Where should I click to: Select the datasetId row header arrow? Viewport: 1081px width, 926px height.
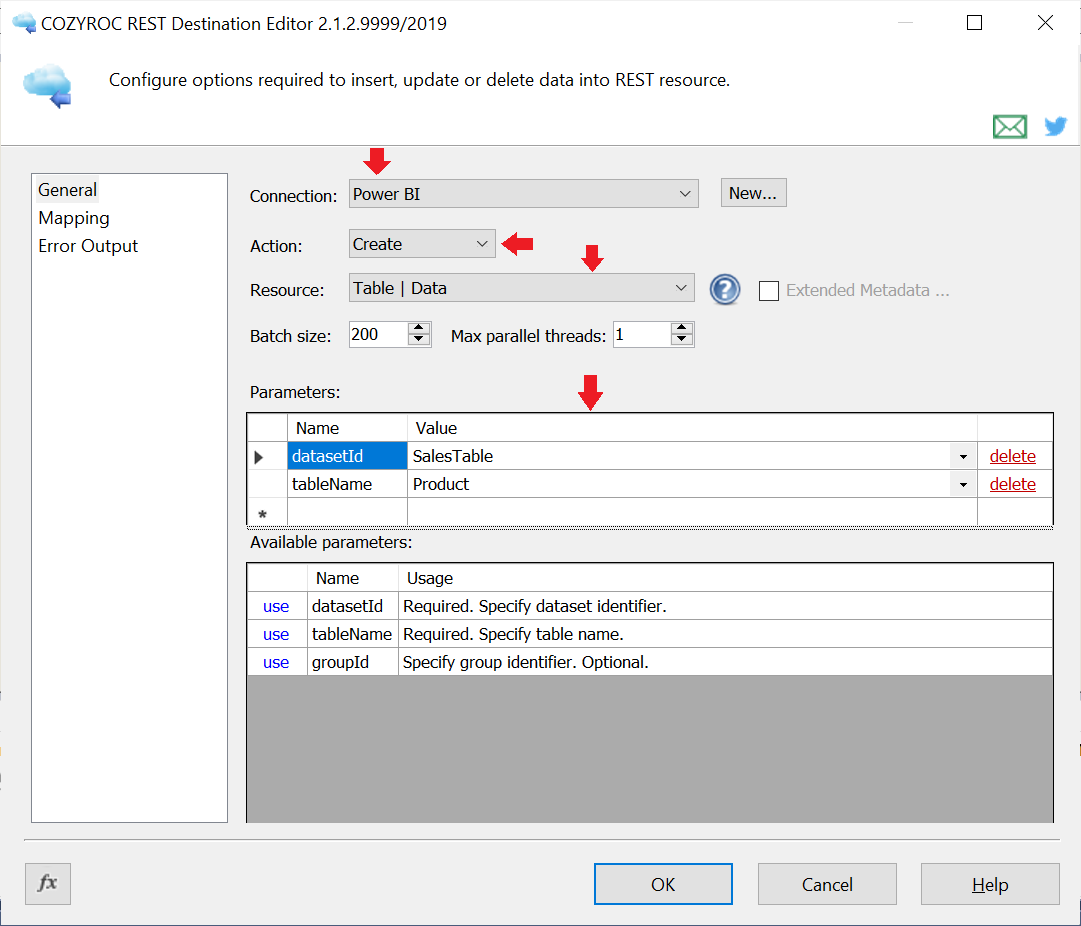[x=267, y=456]
